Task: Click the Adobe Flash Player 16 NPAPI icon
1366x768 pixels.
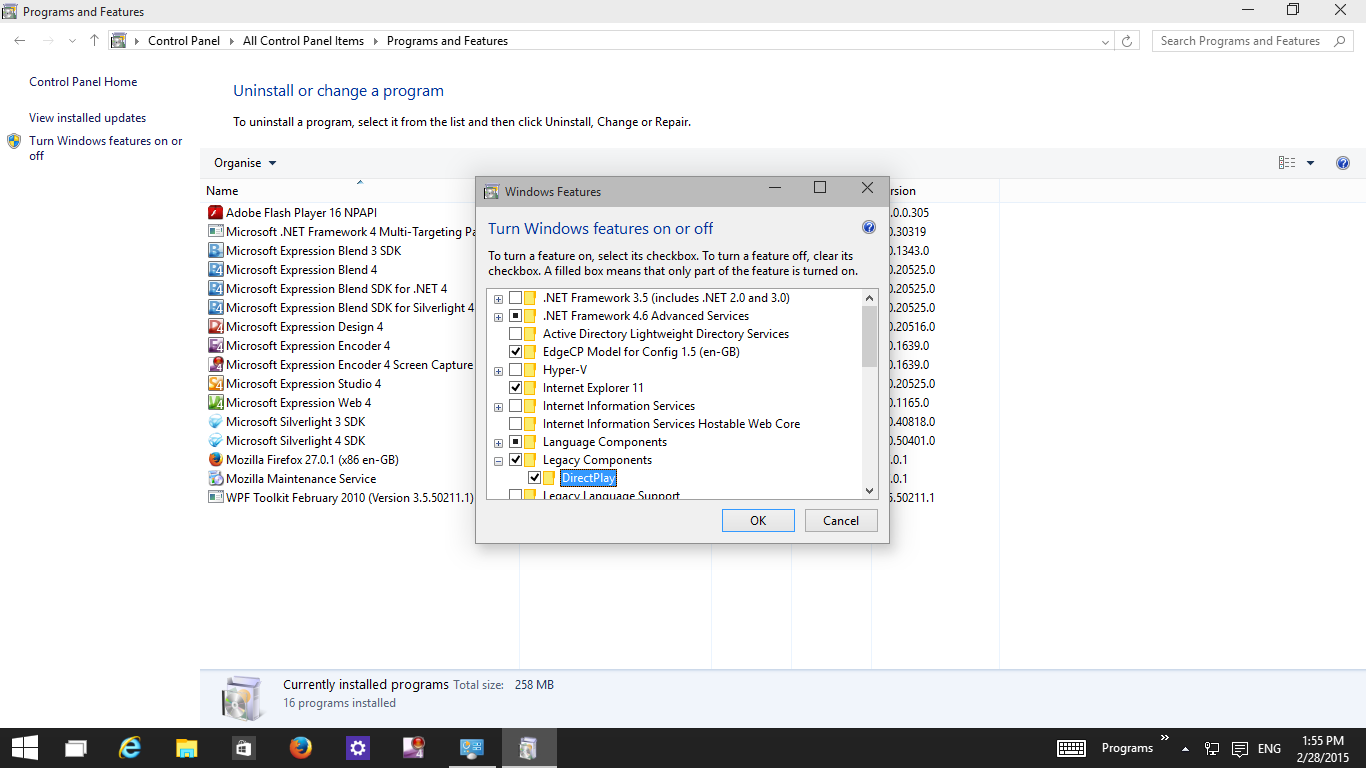Action: (215, 212)
